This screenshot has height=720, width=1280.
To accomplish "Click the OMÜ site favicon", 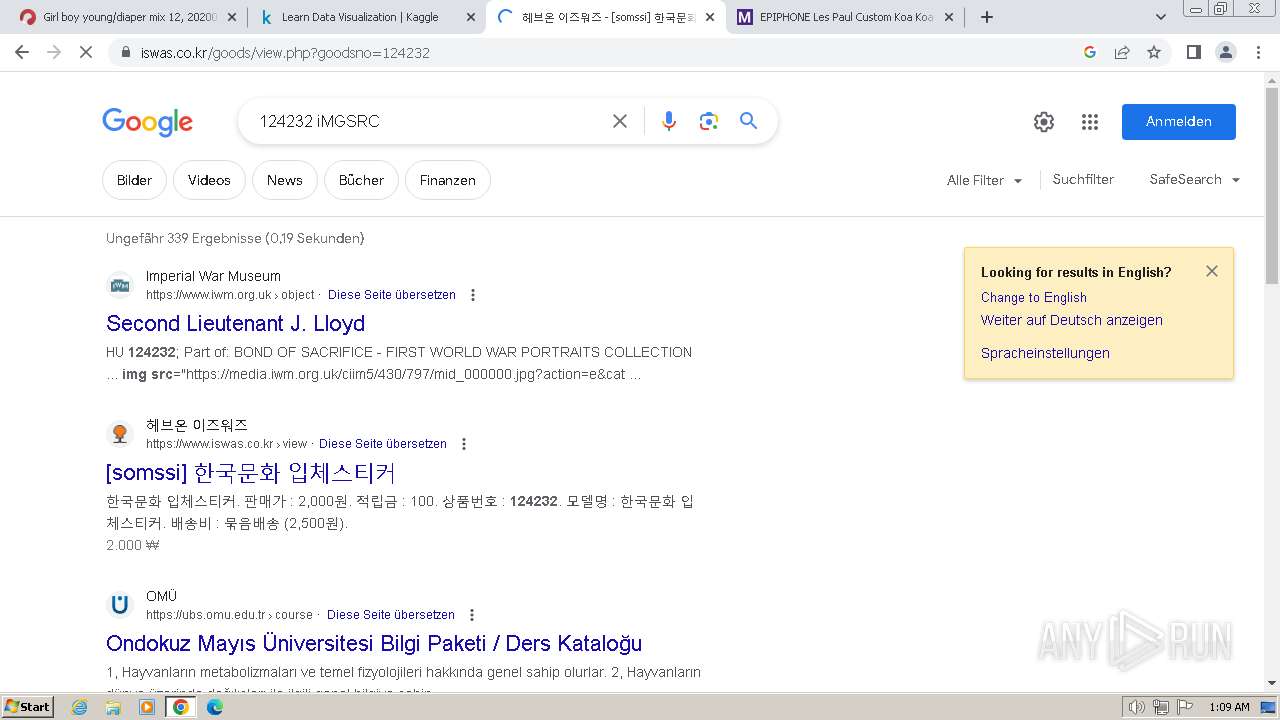I will (120, 605).
